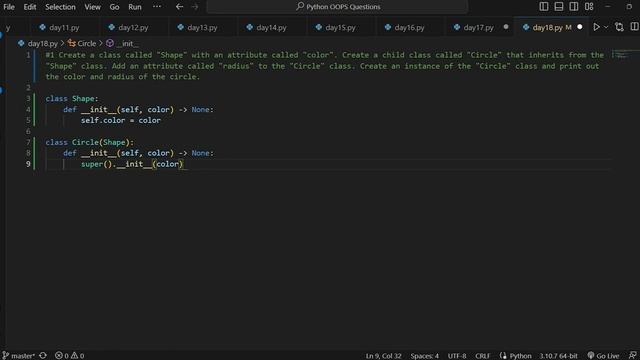Select 3.10.7 64-bit interpreter
This screenshot has width=640, height=360.
[558, 356]
